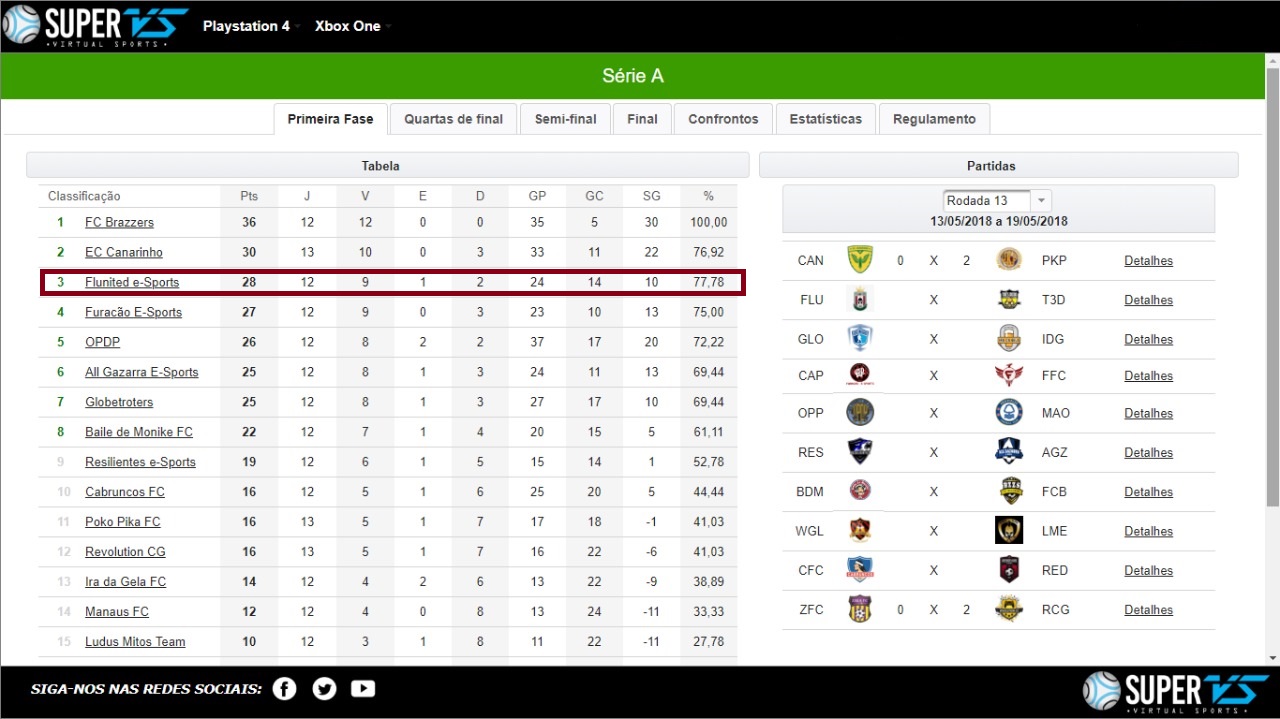Switch to the Estatísticas tab
The image size is (1280, 719).
[825, 119]
